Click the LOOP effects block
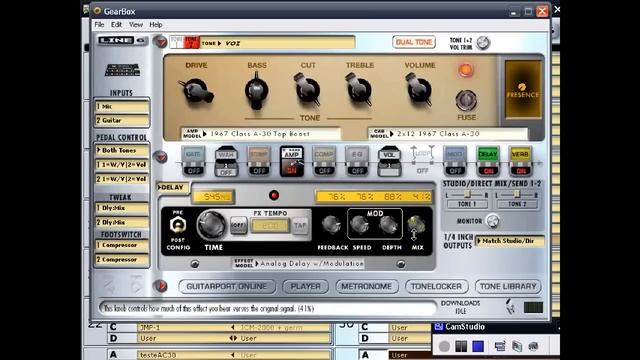Viewport: 640px width, 360px height. coord(422,161)
